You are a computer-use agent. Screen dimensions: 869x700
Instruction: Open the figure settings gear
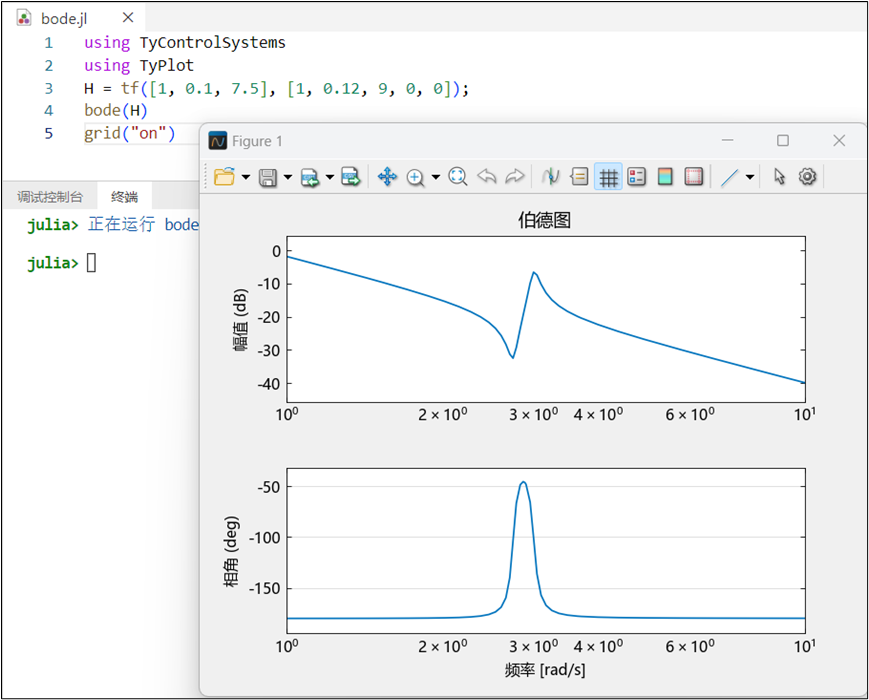pos(807,177)
